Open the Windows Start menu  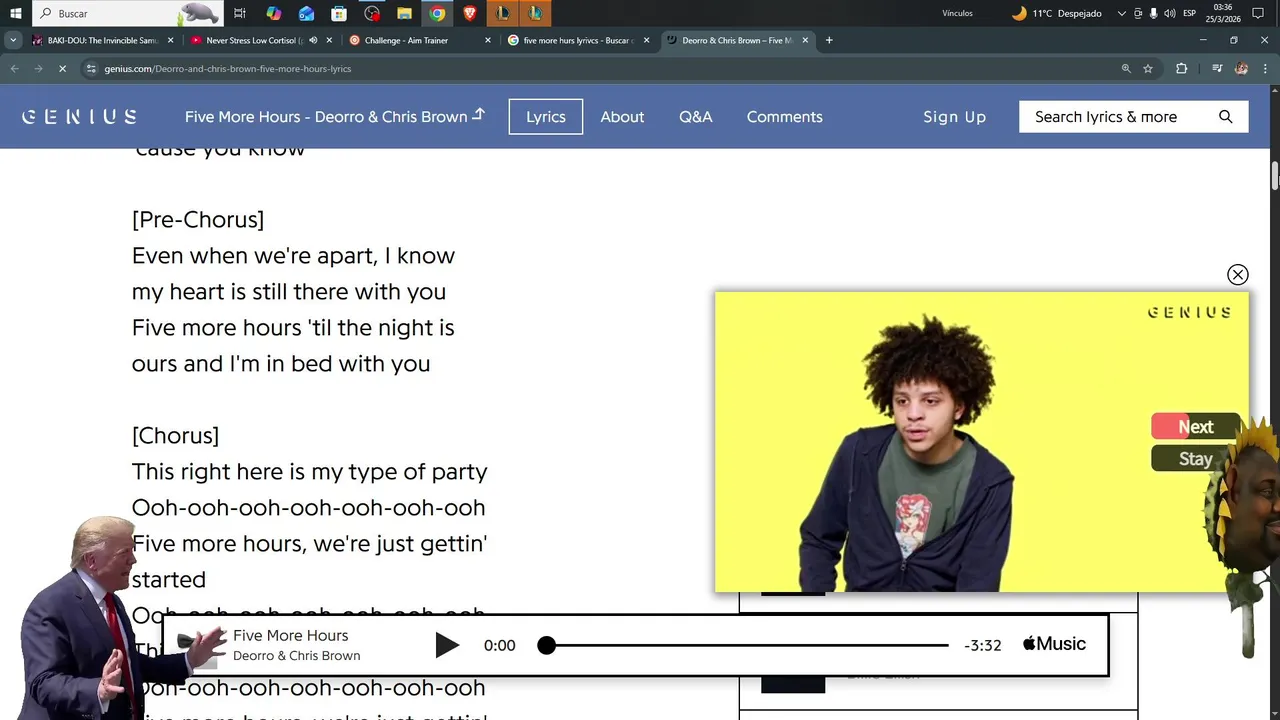click(x=15, y=13)
